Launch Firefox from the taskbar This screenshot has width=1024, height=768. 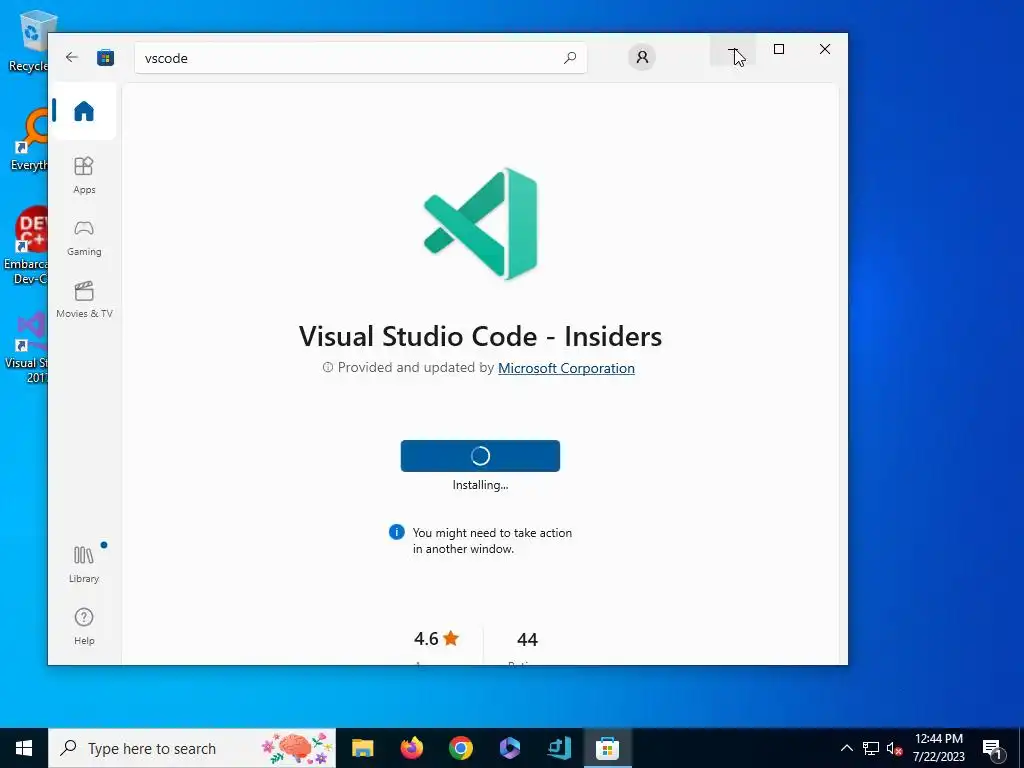(411, 748)
